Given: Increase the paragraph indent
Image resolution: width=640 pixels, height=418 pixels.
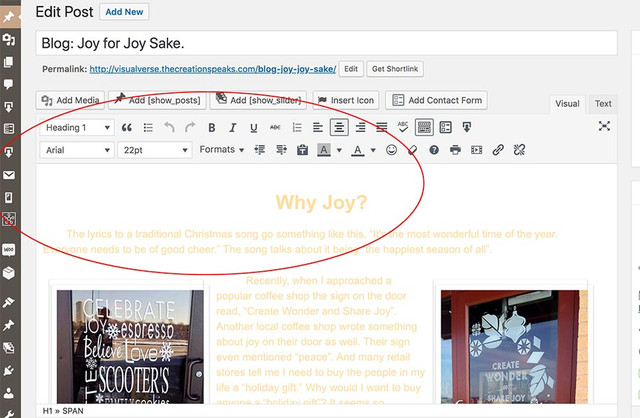Looking at the screenshot, I should coord(281,150).
